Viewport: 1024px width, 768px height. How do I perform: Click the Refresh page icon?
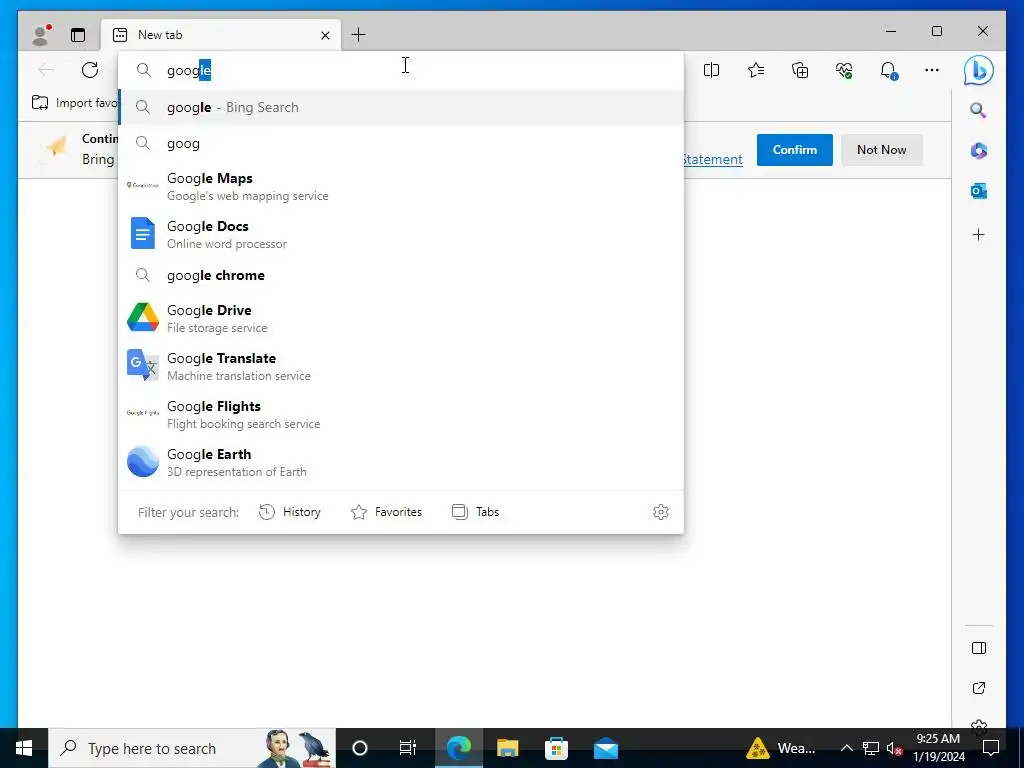(x=90, y=70)
